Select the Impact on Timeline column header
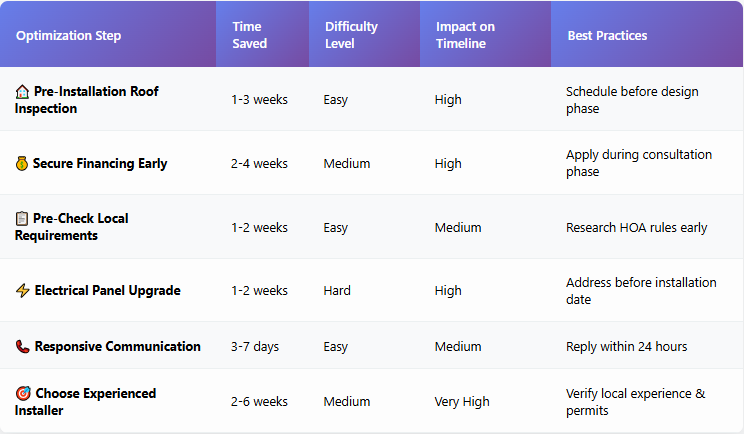744x434 pixels. tap(465, 35)
